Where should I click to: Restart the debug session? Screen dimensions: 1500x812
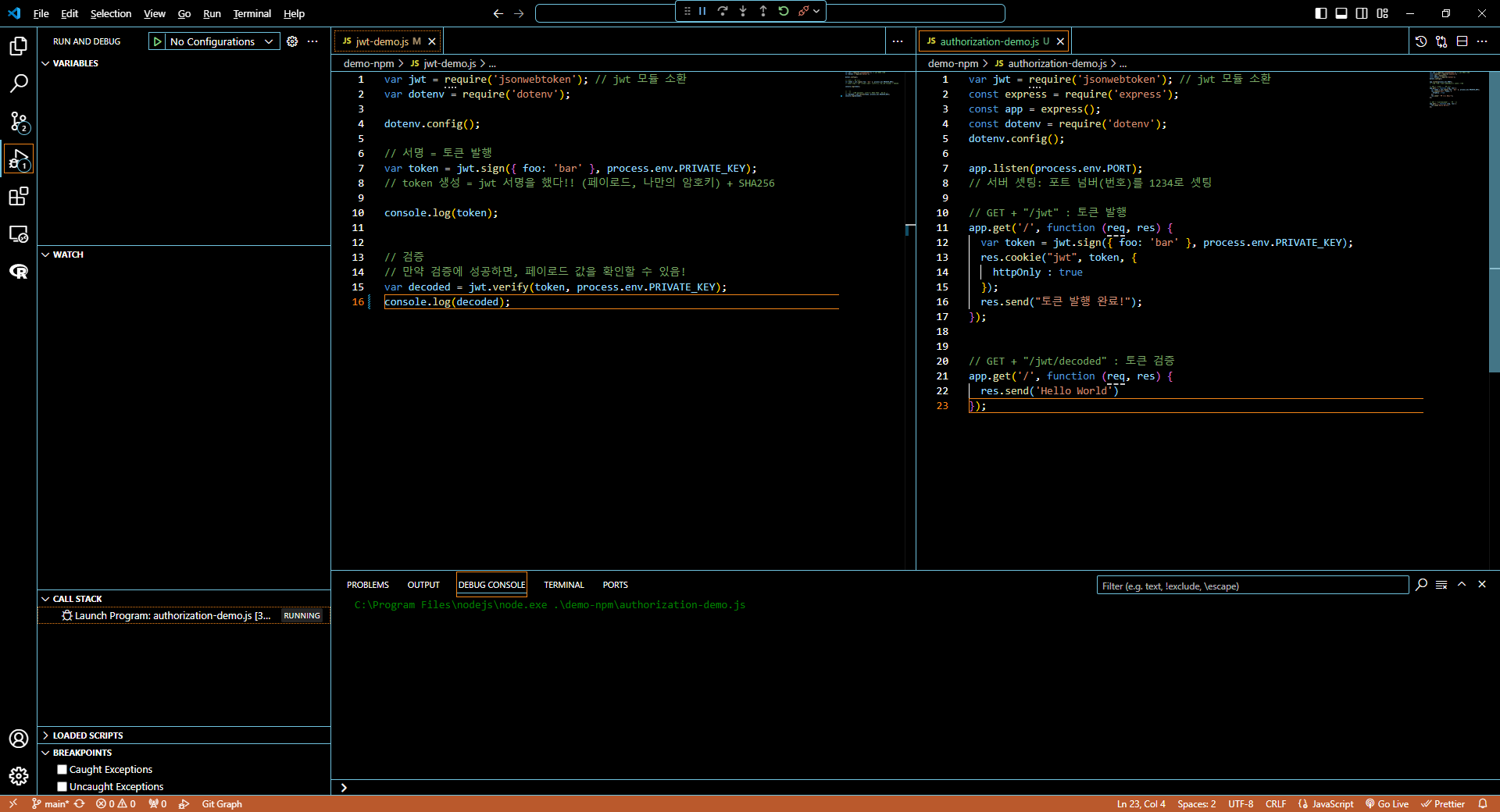point(784,11)
